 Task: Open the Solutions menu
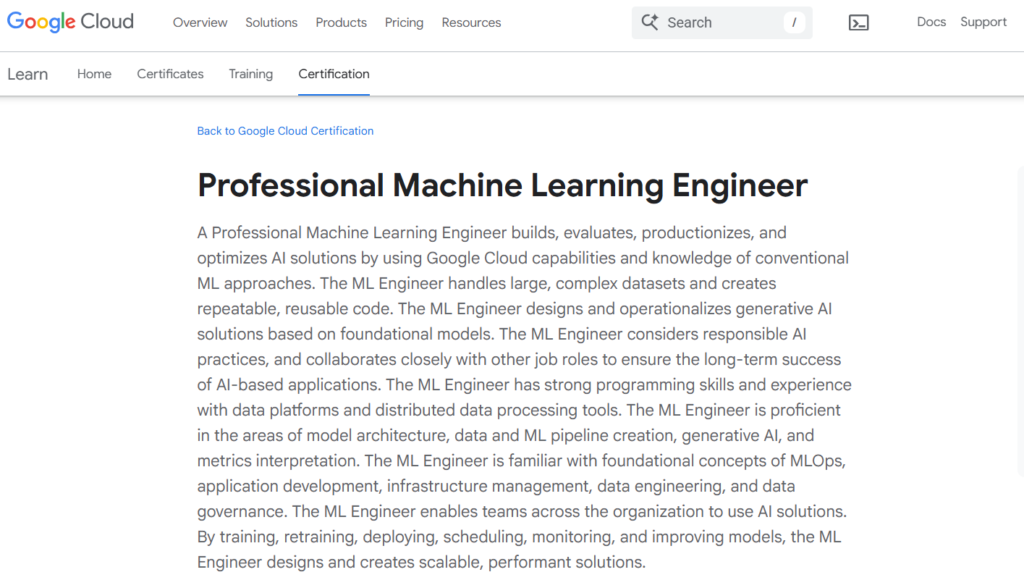pos(271,22)
